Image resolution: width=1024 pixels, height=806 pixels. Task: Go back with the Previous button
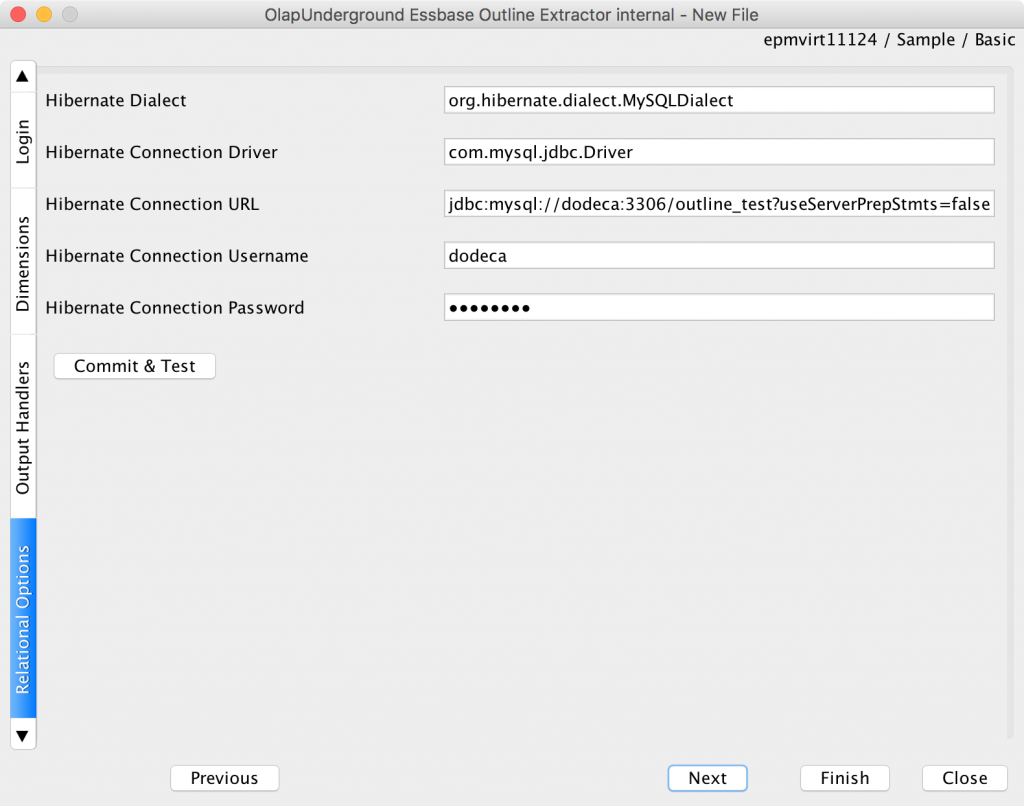[225, 778]
